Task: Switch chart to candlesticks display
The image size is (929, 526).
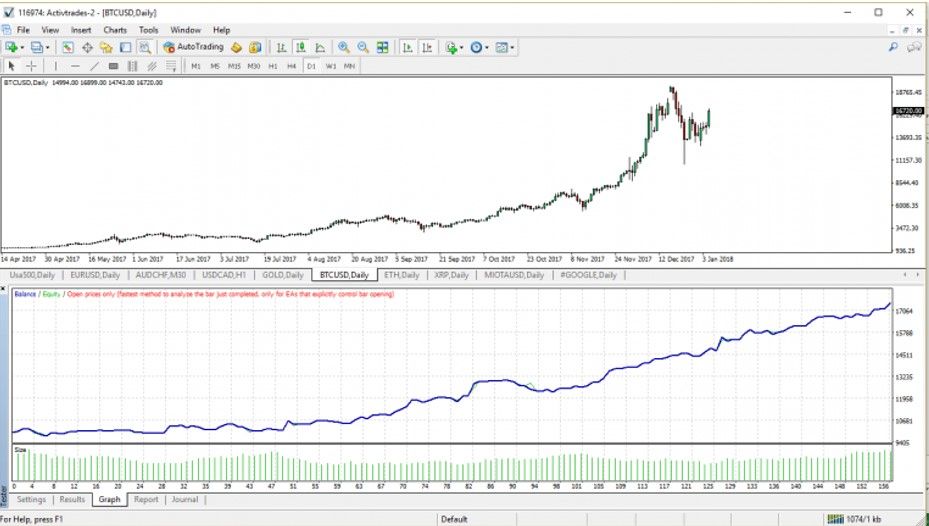Action: [x=300, y=47]
